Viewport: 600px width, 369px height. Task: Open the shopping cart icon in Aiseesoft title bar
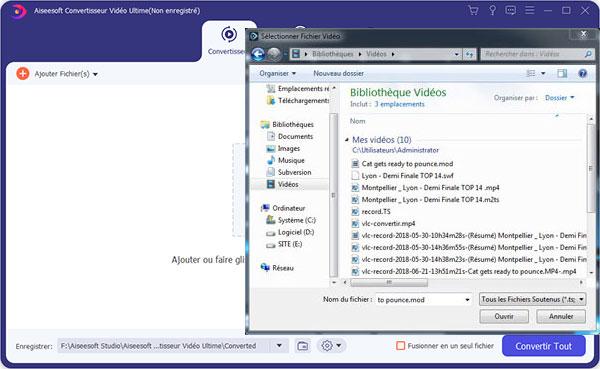[473, 10]
